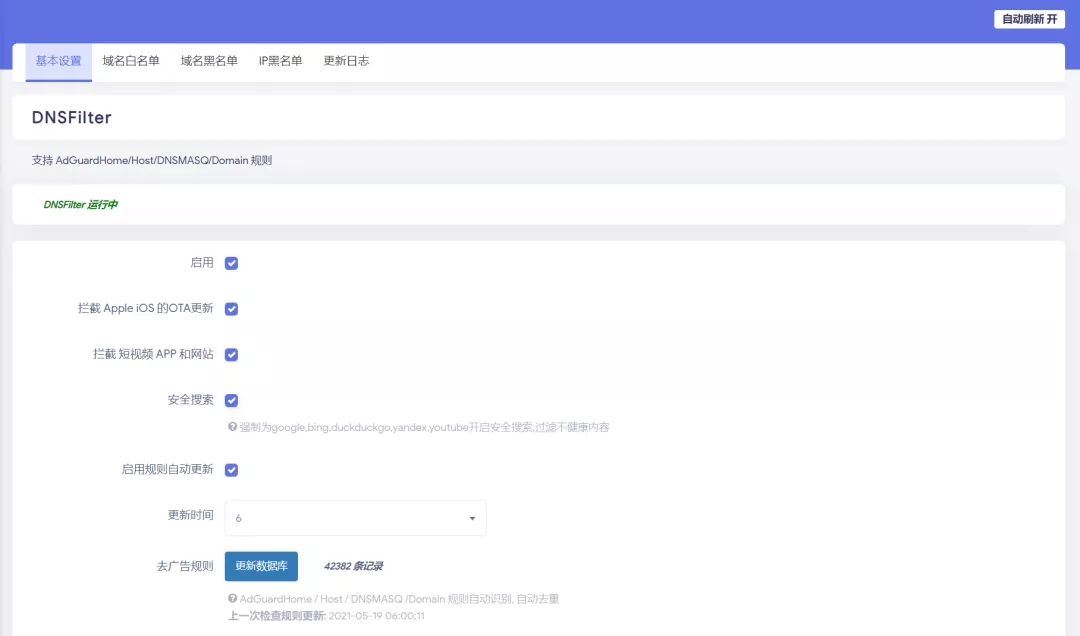Uncheck 拦截 短视频 APP 和网站

pyautogui.click(x=231, y=354)
